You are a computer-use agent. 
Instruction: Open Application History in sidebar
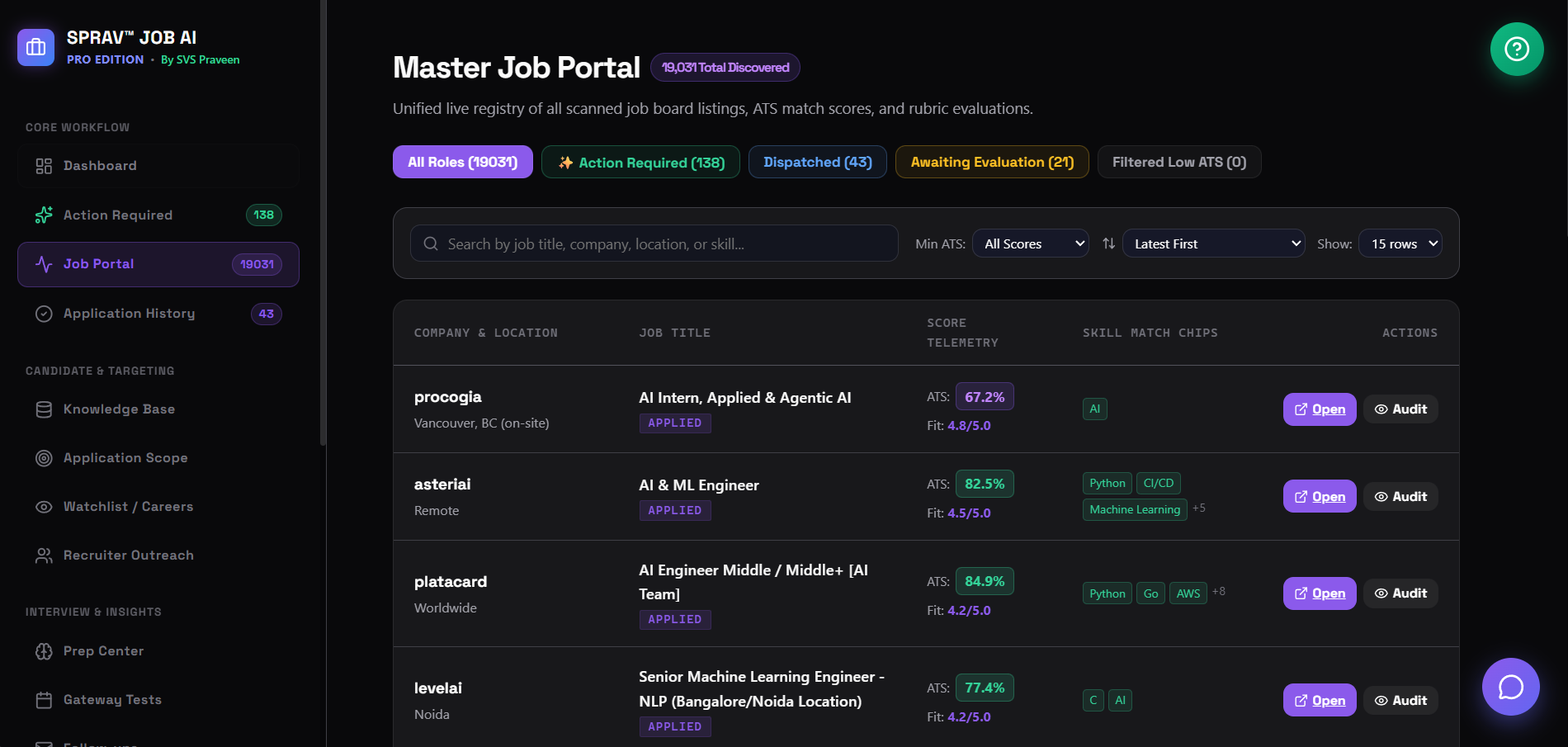tap(158, 314)
